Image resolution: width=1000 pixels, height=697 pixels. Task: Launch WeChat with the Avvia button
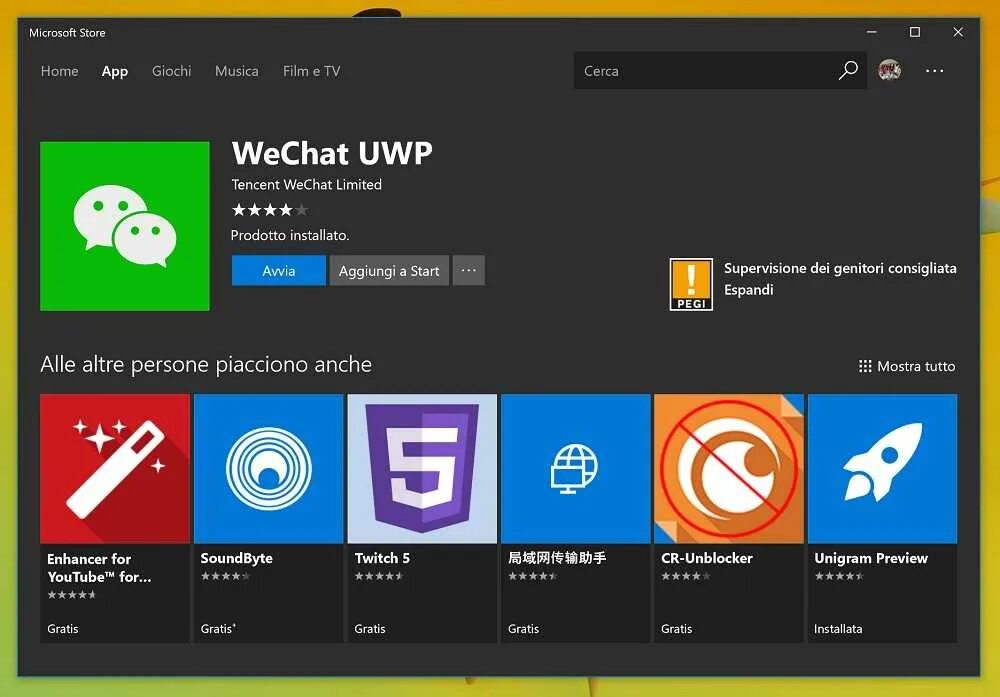pos(279,270)
